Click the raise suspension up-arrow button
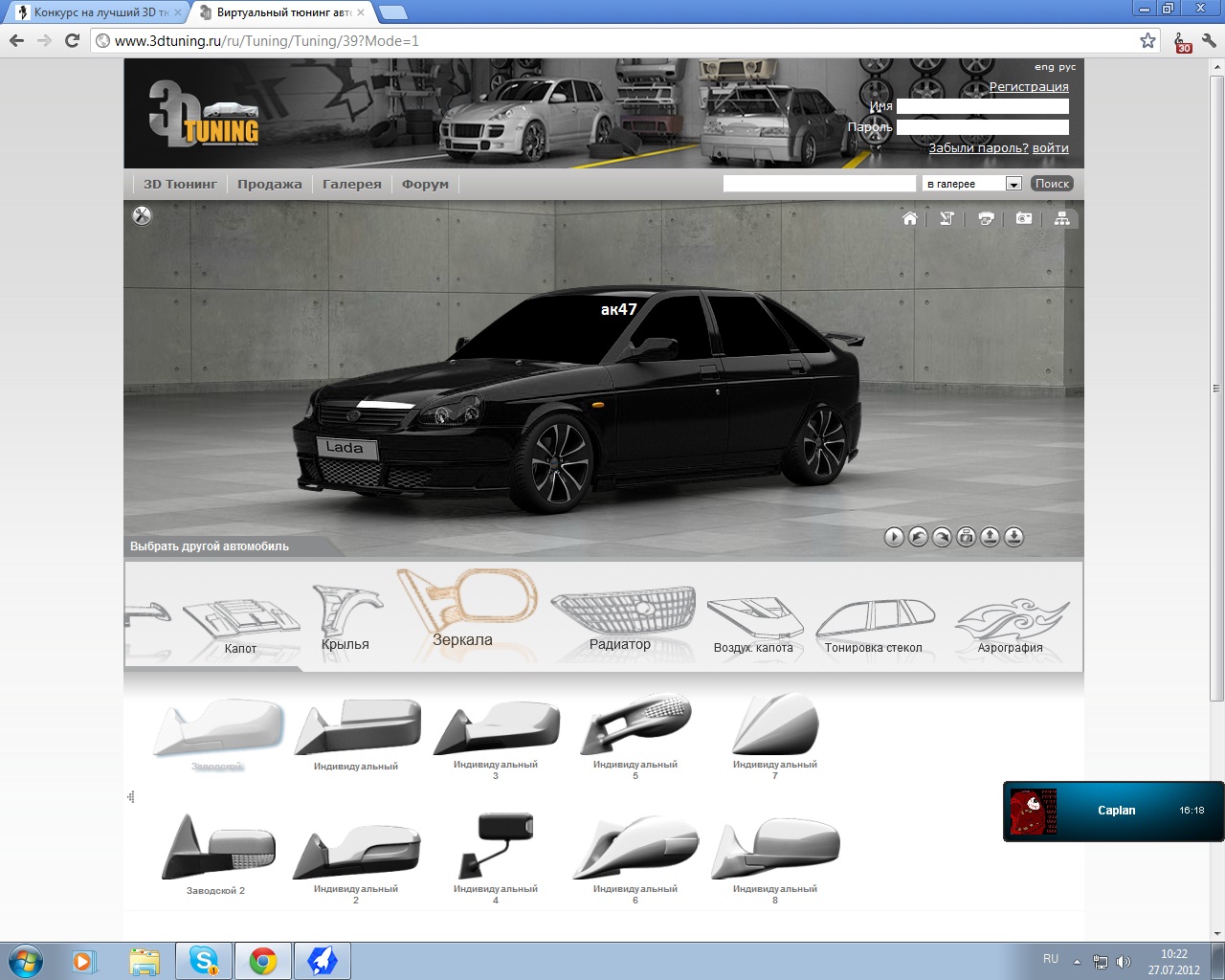Screen dimensions: 1225x980 tap(991, 537)
